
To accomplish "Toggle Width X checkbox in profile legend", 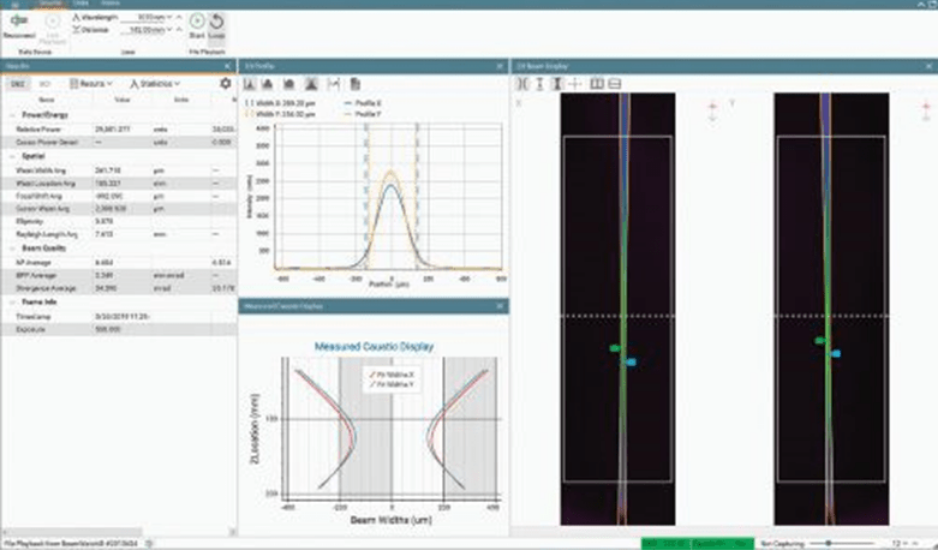I will click(248, 102).
